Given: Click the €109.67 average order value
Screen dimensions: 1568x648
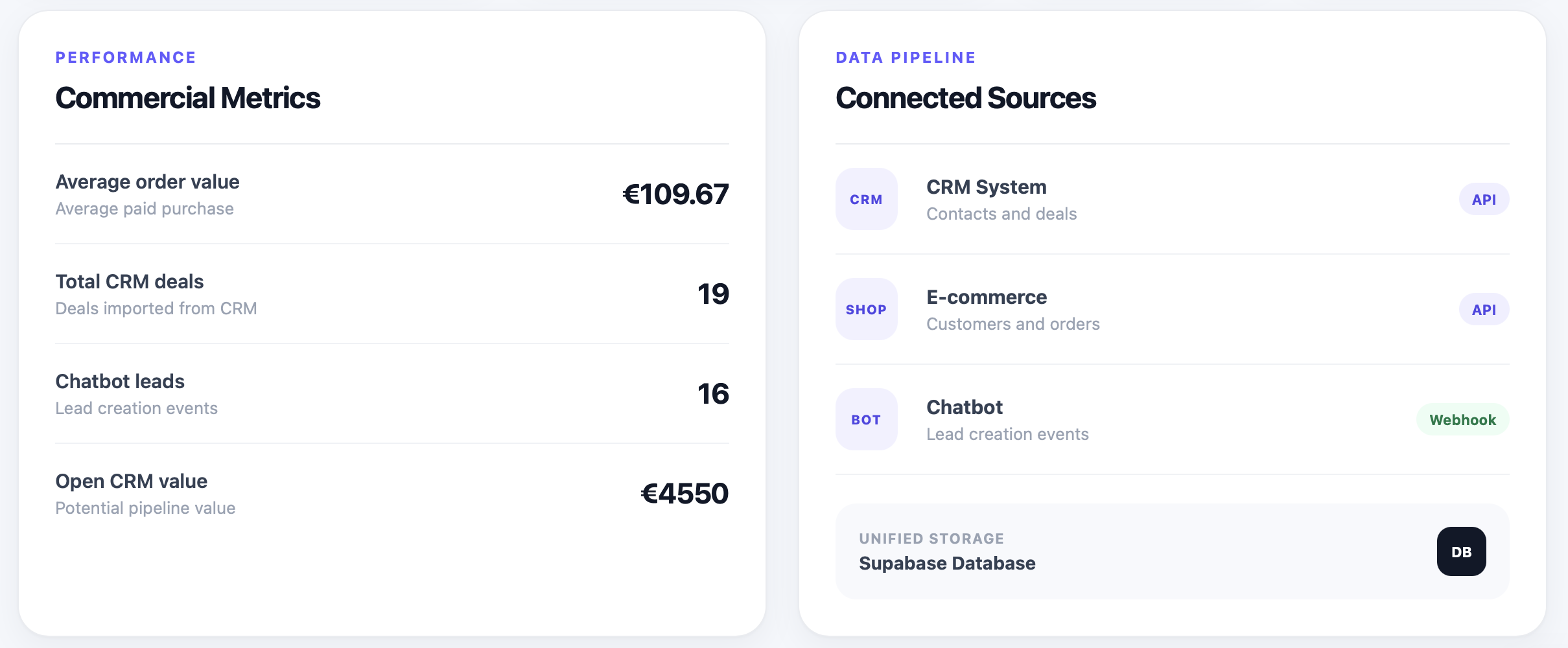Looking at the screenshot, I should (x=675, y=194).
